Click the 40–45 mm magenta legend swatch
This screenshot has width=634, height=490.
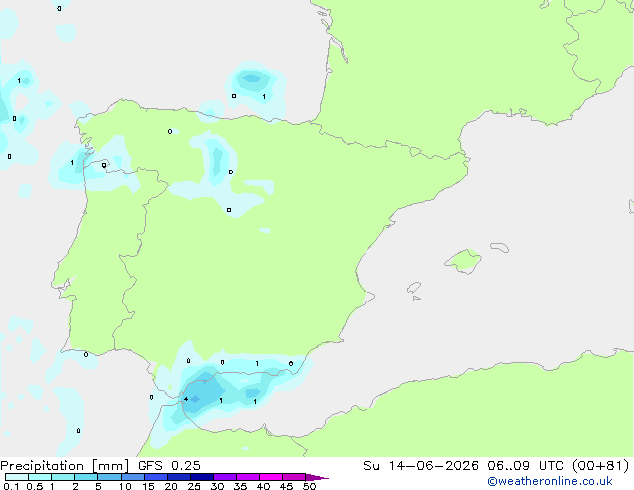[271, 477]
